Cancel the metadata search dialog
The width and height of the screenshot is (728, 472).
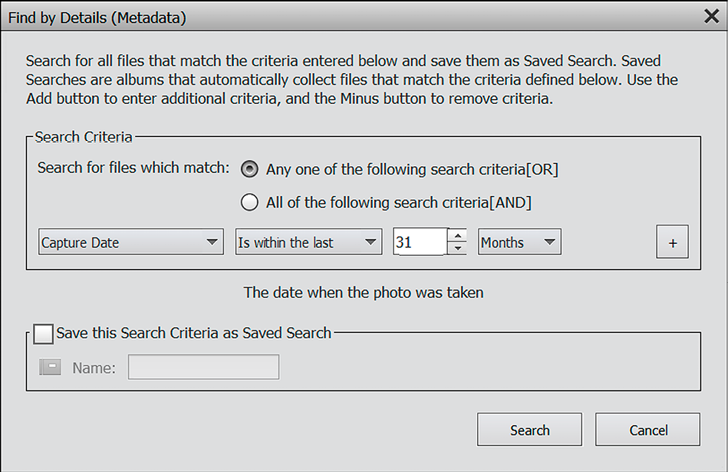coord(648,430)
